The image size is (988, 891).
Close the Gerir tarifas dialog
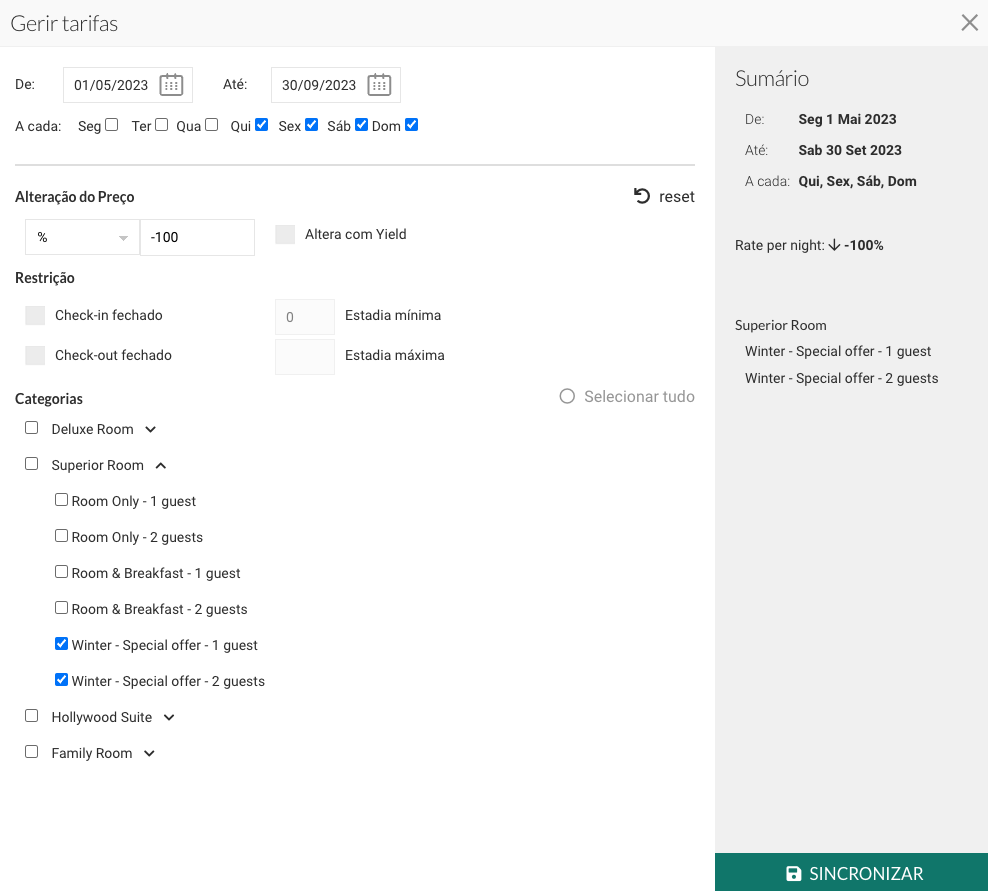[969, 23]
